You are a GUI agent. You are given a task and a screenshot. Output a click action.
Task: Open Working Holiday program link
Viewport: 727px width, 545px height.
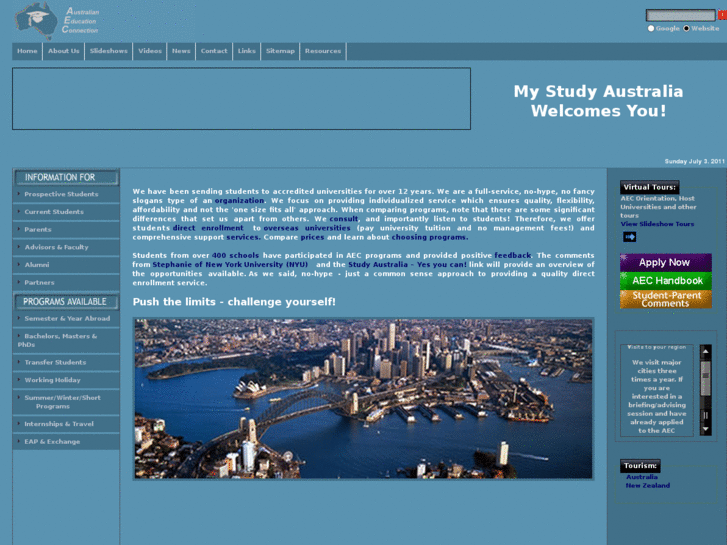(x=66, y=380)
